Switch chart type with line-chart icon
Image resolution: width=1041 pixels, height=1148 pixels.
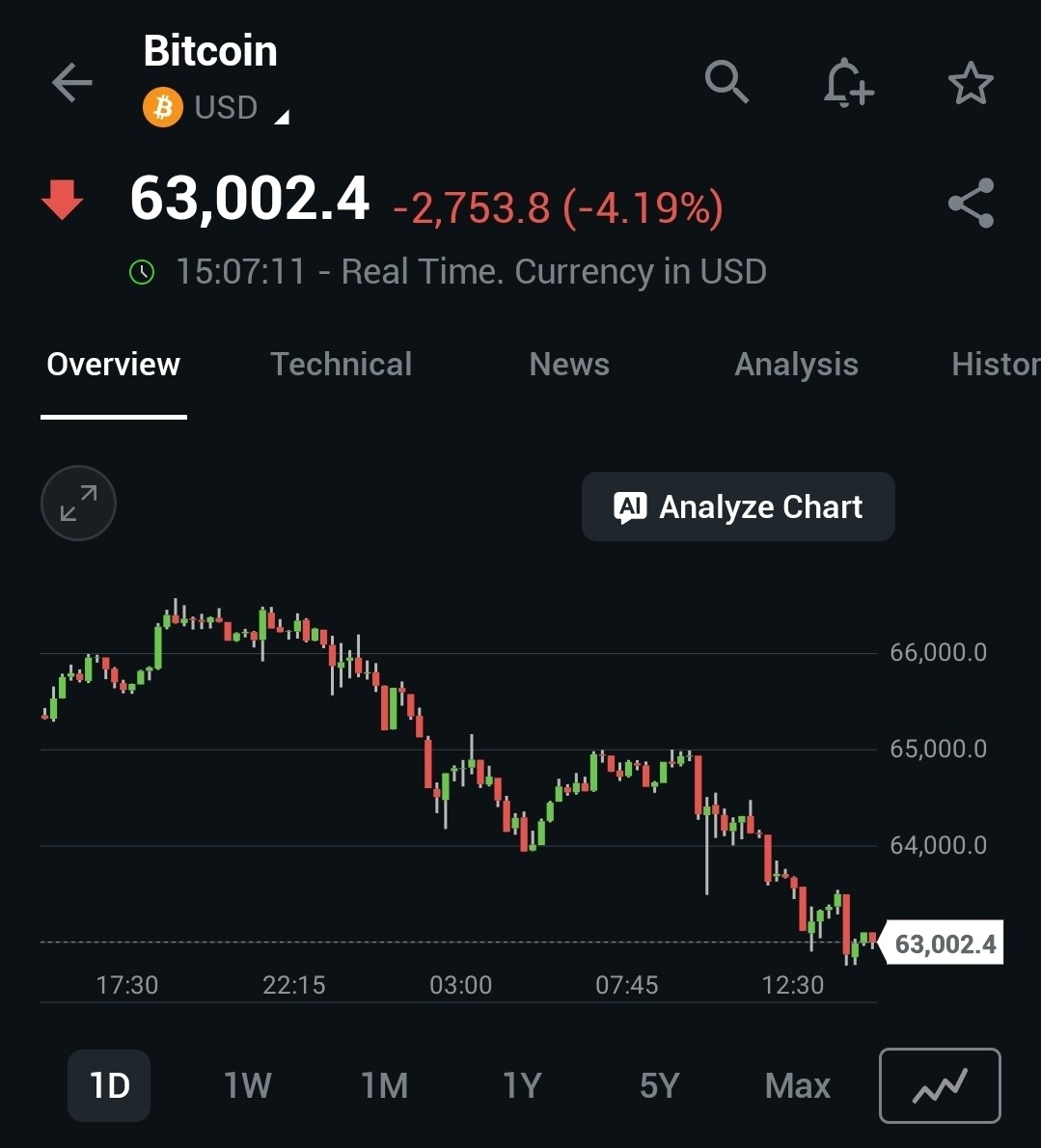point(940,1086)
